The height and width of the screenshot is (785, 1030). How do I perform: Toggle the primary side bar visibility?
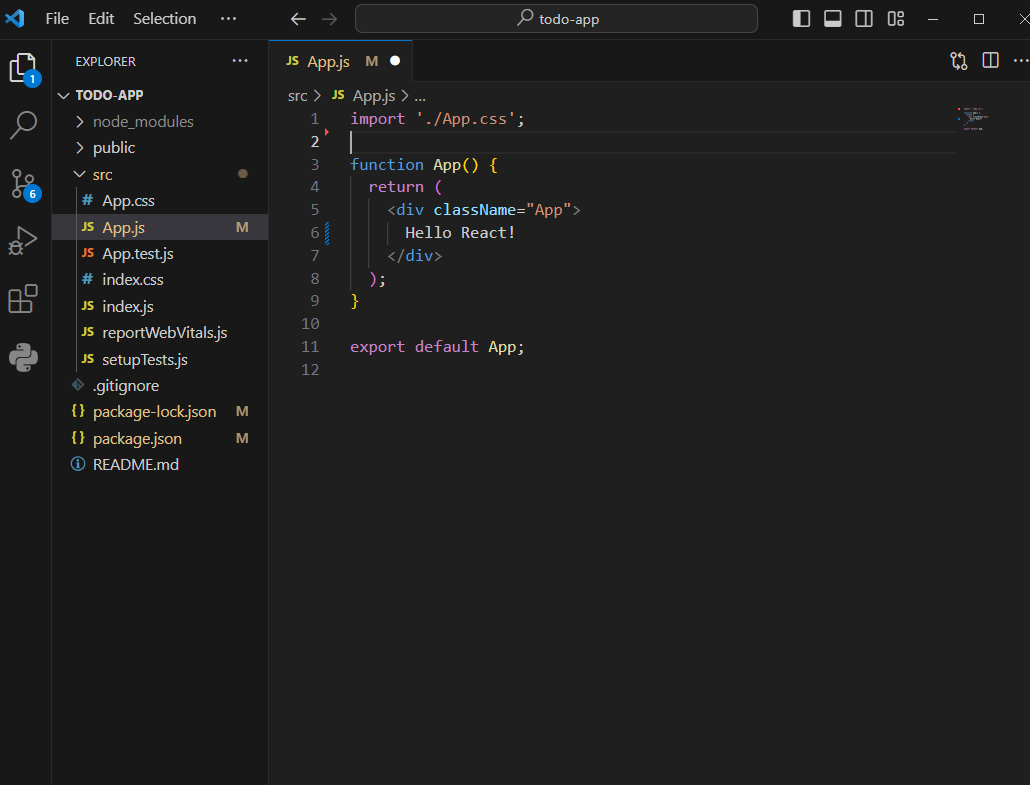pyautogui.click(x=801, y=19)
